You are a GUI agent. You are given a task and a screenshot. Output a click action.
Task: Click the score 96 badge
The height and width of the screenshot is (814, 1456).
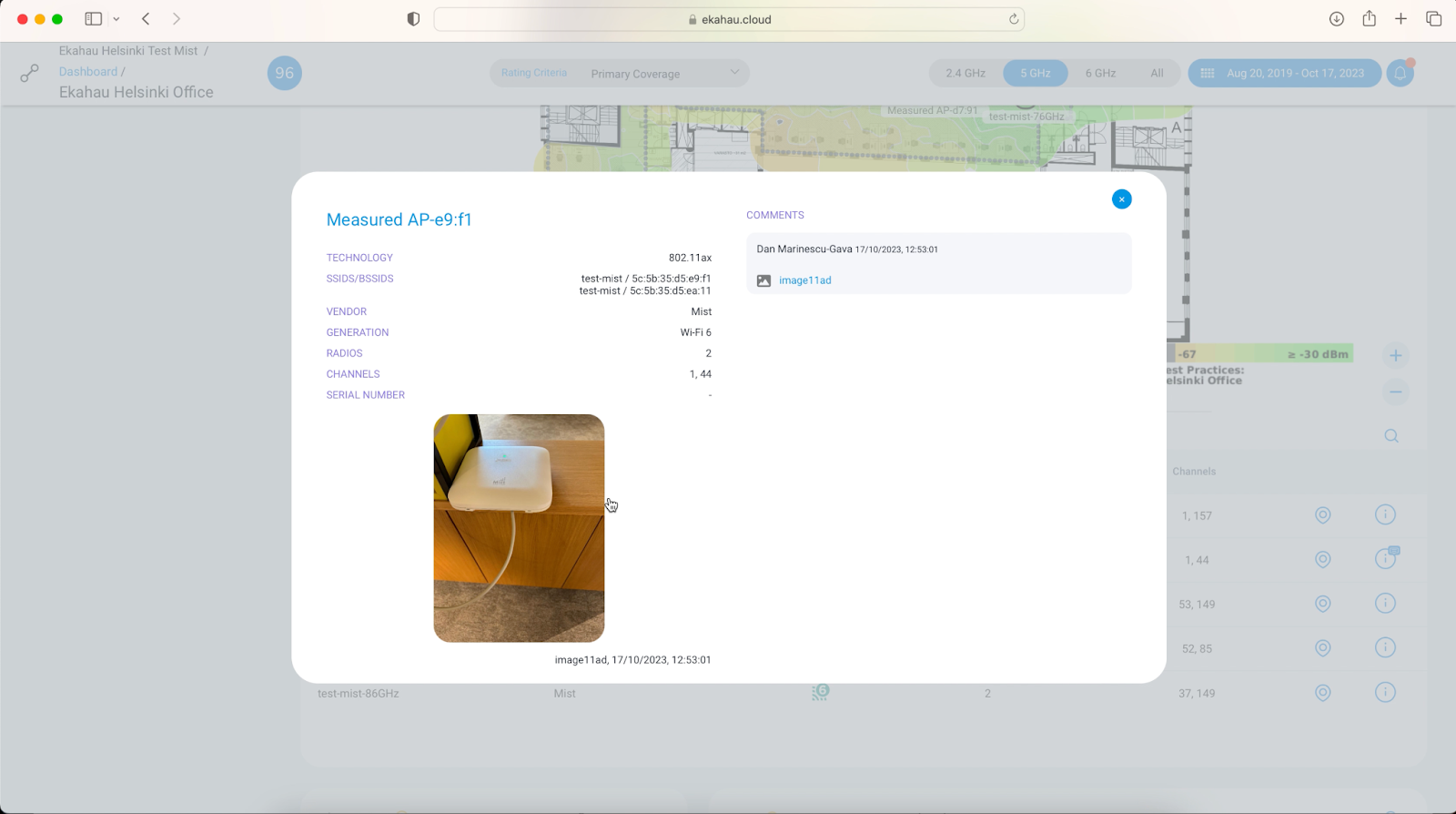coord(285,73)
